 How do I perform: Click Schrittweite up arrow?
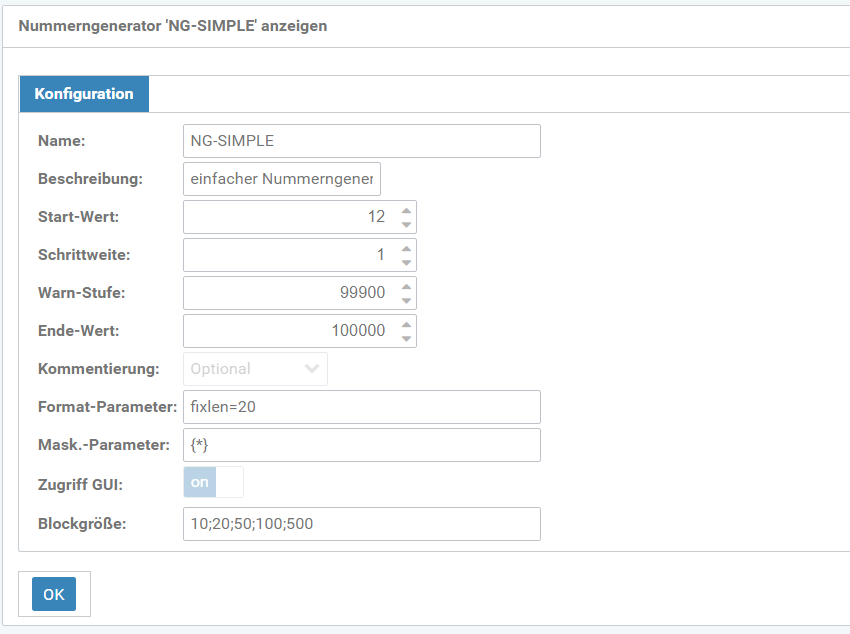point(406,248)
